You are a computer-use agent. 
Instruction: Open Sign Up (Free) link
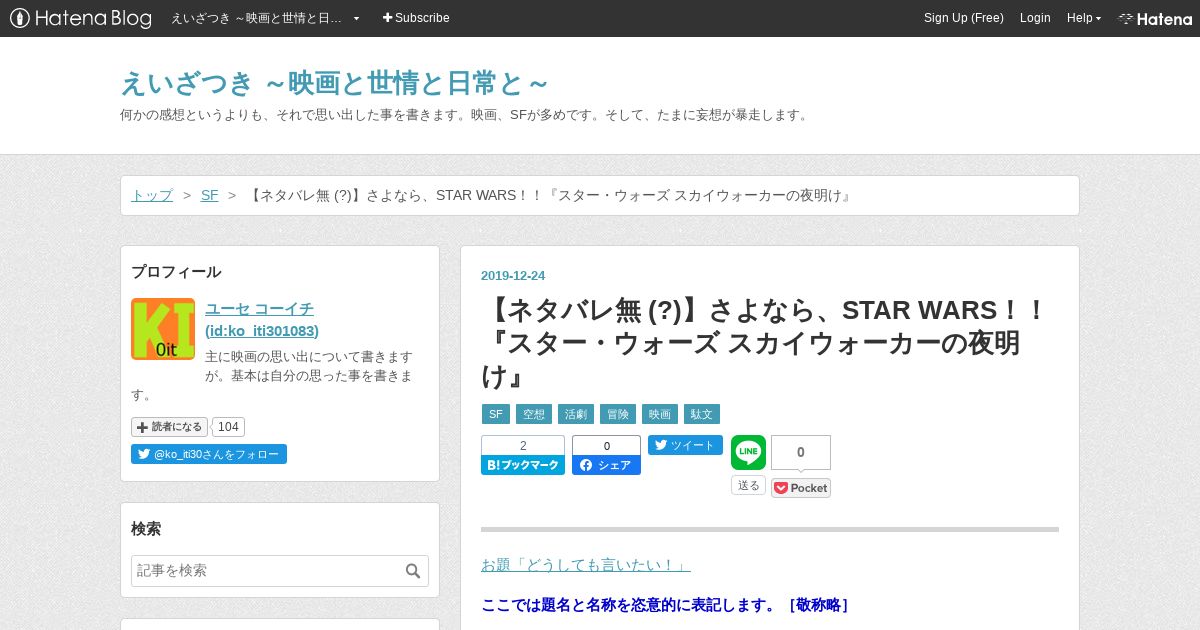pos(963,18)
